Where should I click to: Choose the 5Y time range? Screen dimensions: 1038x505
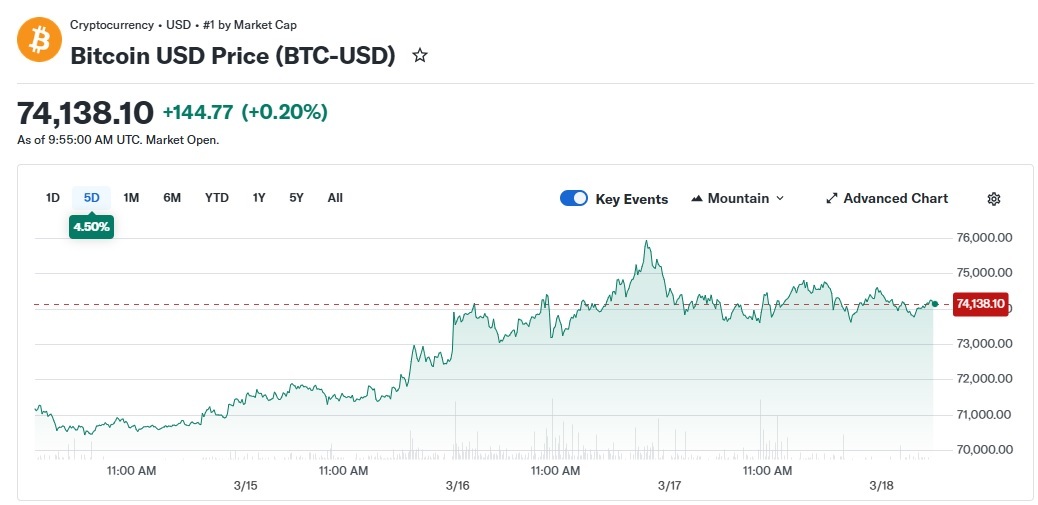(296, 198)
